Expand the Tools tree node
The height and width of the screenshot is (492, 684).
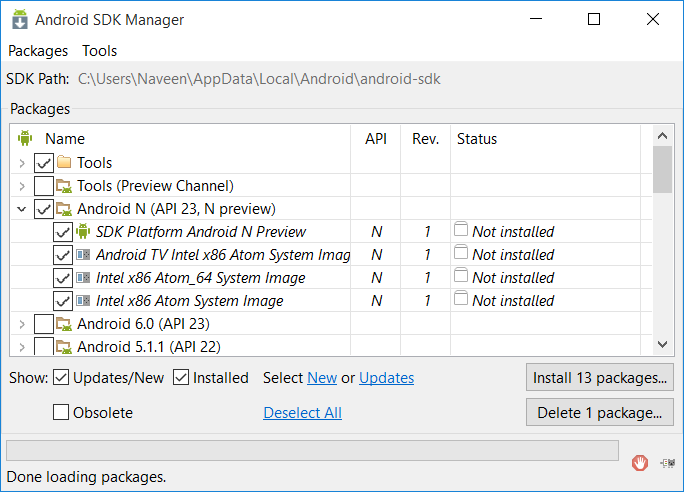pyautogui.click(x=22, y=162)
